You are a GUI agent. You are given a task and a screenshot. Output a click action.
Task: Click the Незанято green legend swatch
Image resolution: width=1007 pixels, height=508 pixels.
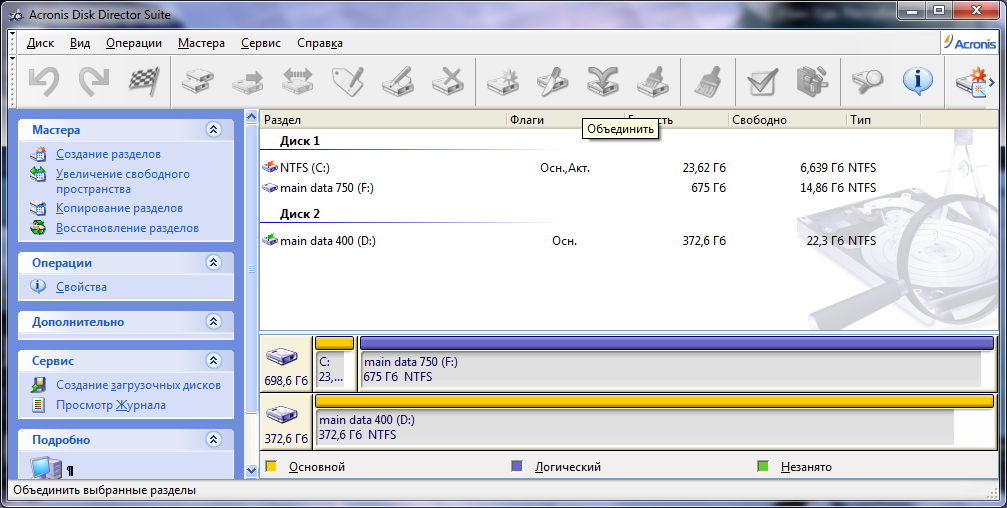763,466
